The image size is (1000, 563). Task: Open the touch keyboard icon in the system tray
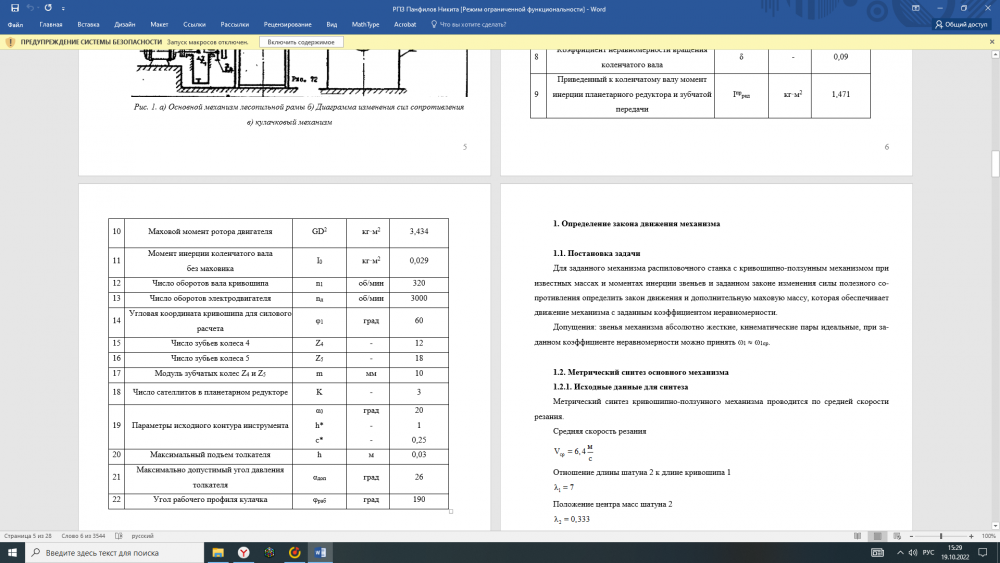click(x=878, y=553)
